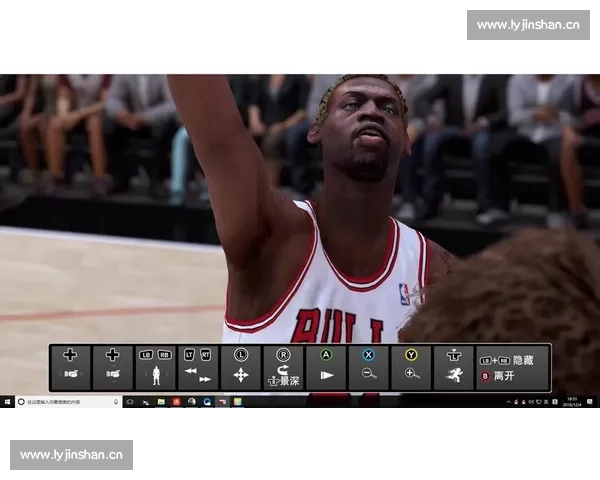Click the R stick rotate and depth-of-field tile
The image size is (600, 480).
284,367
